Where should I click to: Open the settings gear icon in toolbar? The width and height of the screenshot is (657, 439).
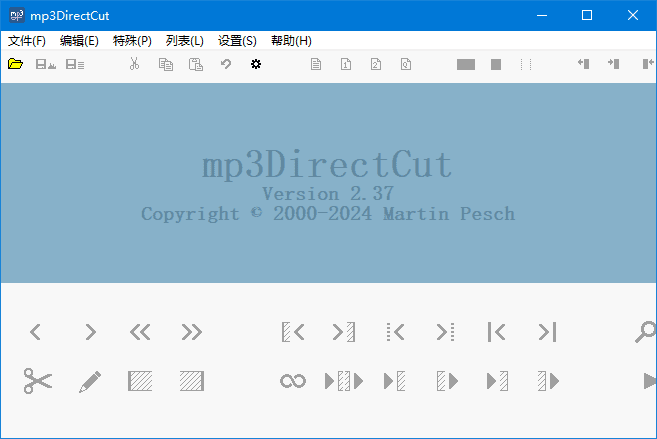click(x=256, y=64)
